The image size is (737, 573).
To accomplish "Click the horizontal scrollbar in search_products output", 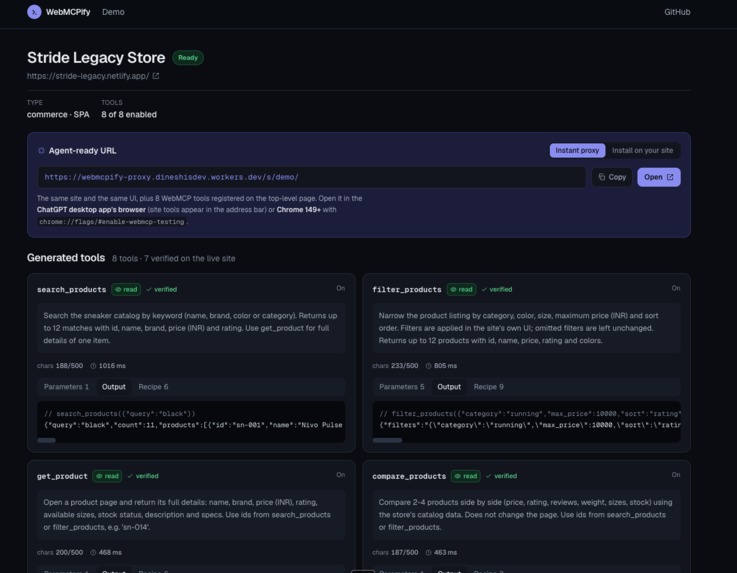I will (x=46, y=440).
